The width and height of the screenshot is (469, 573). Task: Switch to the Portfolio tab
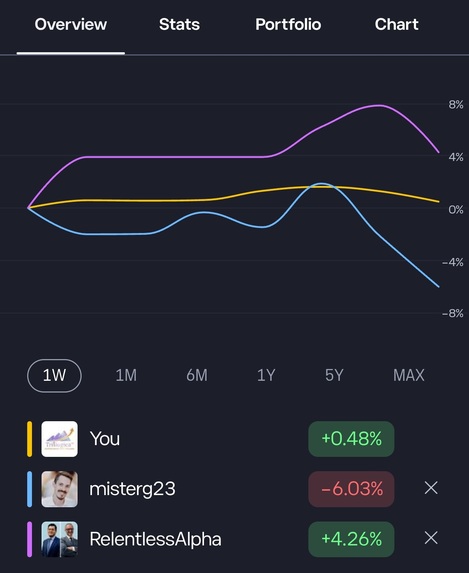pos(288,24)
